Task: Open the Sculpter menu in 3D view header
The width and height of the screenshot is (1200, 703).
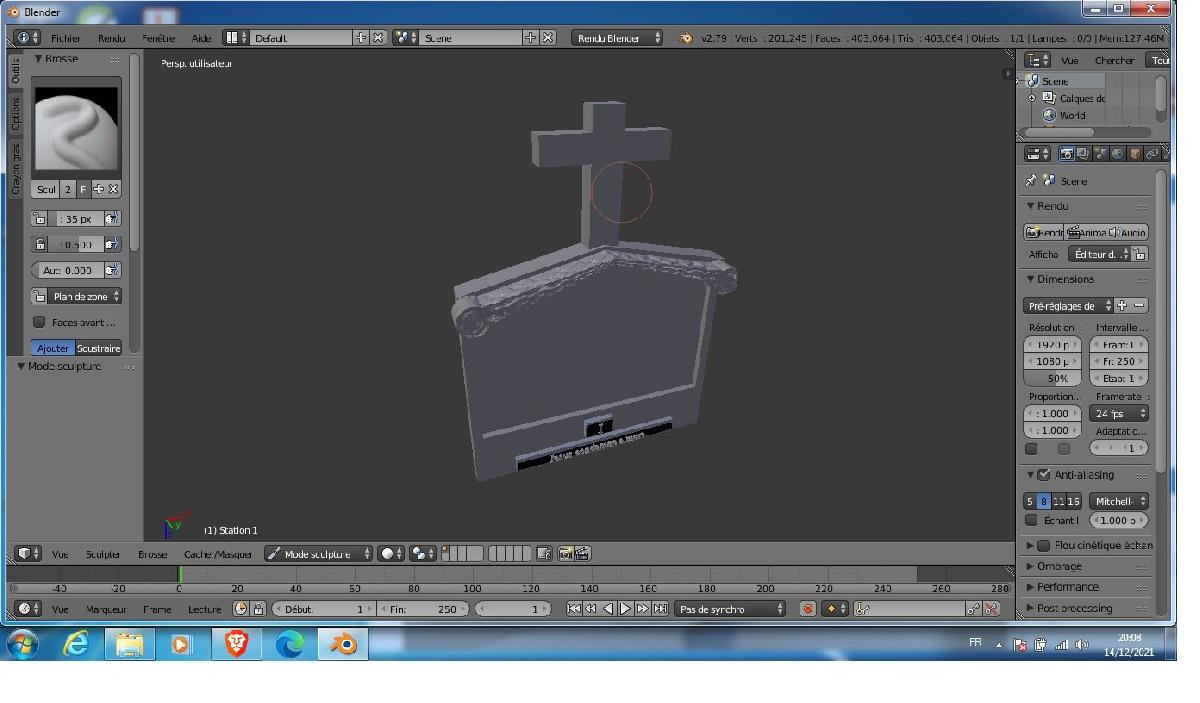Action: pyautogui.click(x=102, y=554)
